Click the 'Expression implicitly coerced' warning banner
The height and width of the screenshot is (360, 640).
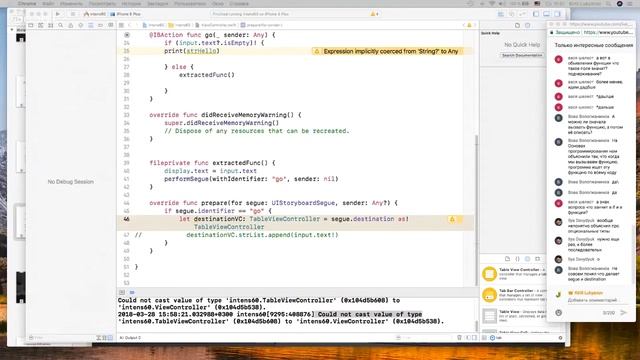(388, 51)
